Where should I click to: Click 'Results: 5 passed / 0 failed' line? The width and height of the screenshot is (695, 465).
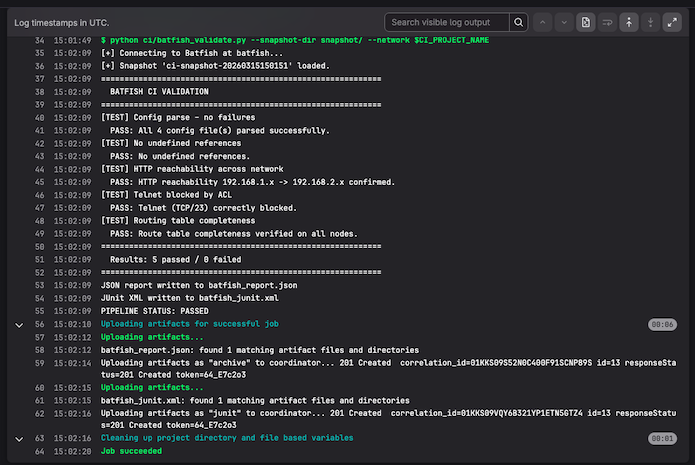[x=176, y=260]
